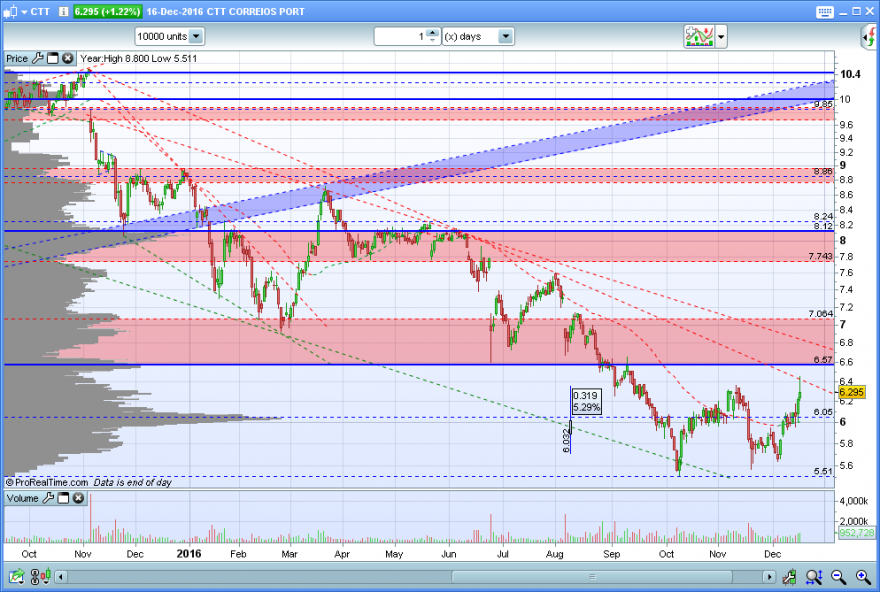Click the 10.4 price axis label

[850, 74]
